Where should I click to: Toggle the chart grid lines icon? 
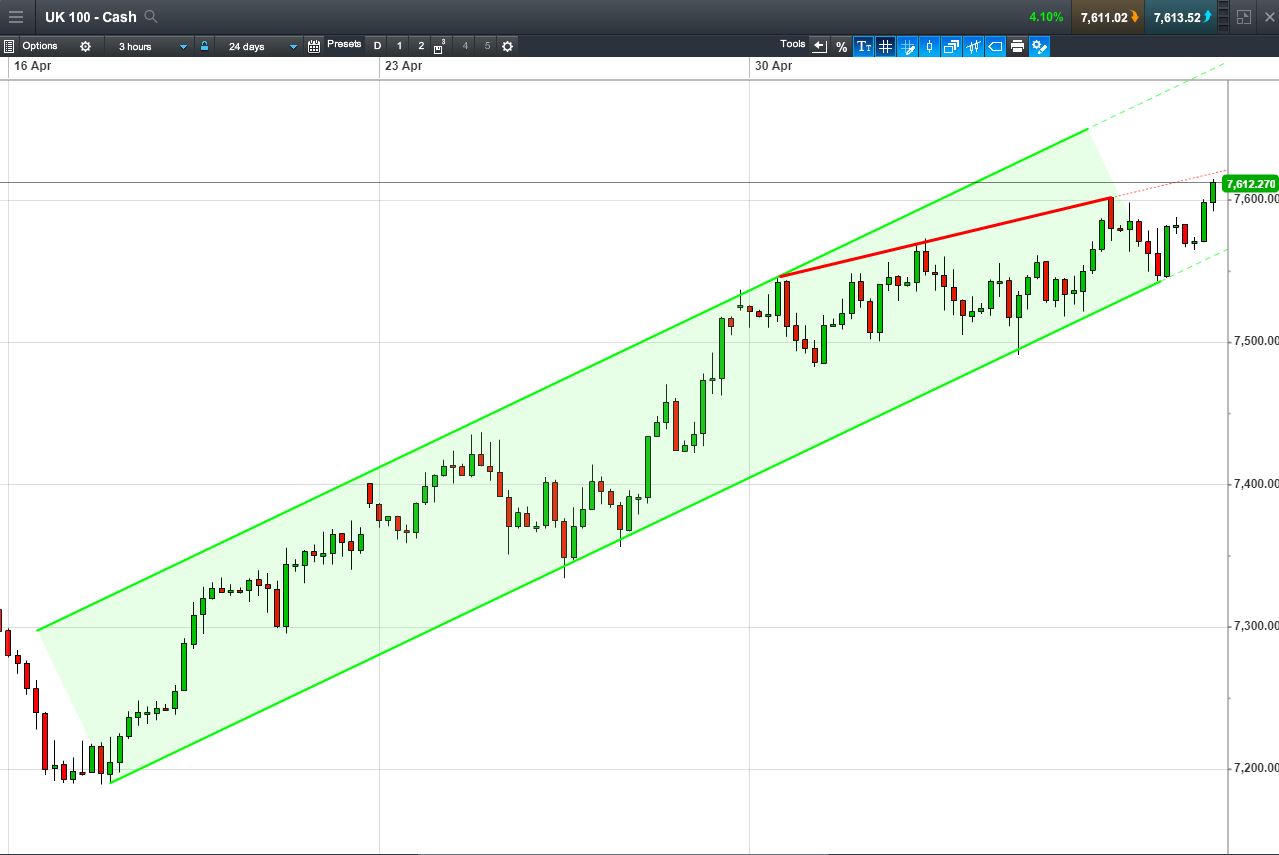pyautogui.click(x=885, y=46)
